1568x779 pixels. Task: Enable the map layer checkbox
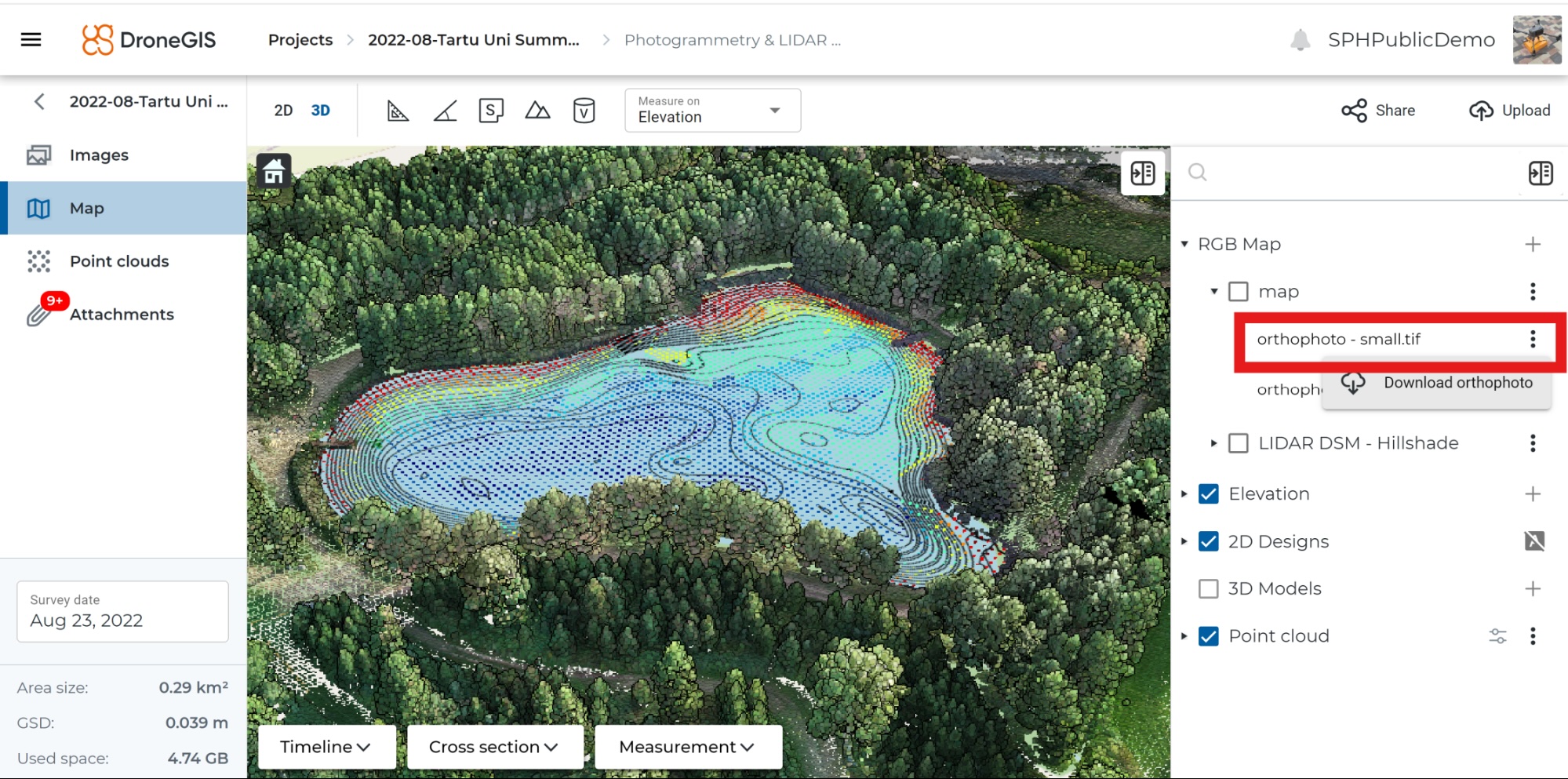[x=1238, y=291]
